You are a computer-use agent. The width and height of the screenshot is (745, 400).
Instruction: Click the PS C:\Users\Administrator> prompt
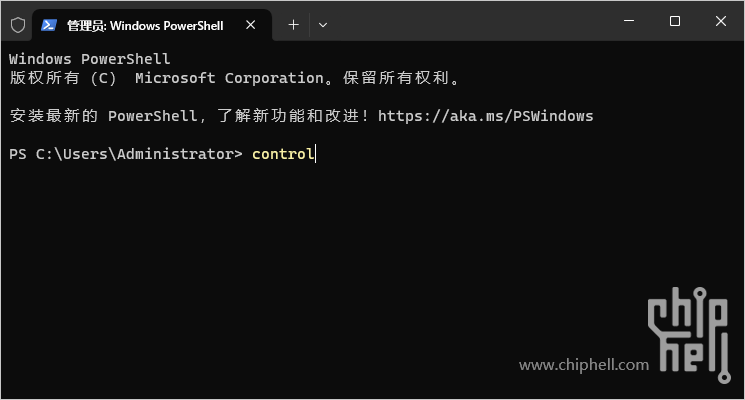coord(125,154)
